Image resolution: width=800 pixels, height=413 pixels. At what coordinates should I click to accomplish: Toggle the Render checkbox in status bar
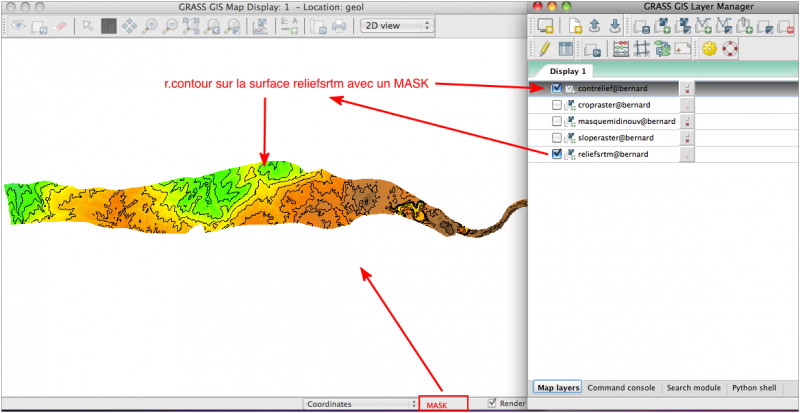click(492, 403)
